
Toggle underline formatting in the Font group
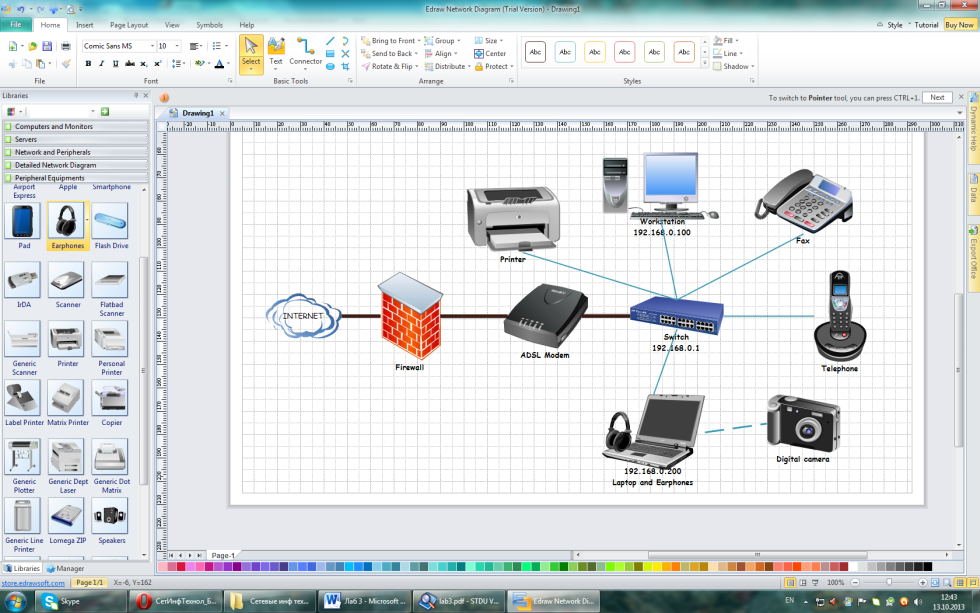coord(117,62)
